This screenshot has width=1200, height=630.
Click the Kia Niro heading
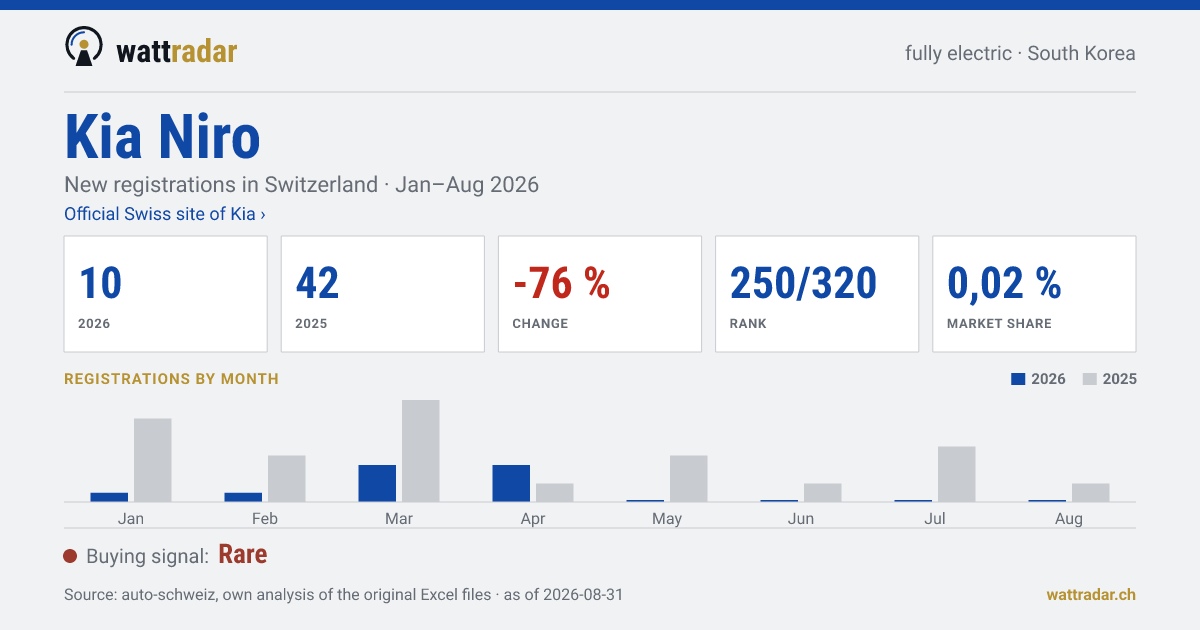(162, 138)
